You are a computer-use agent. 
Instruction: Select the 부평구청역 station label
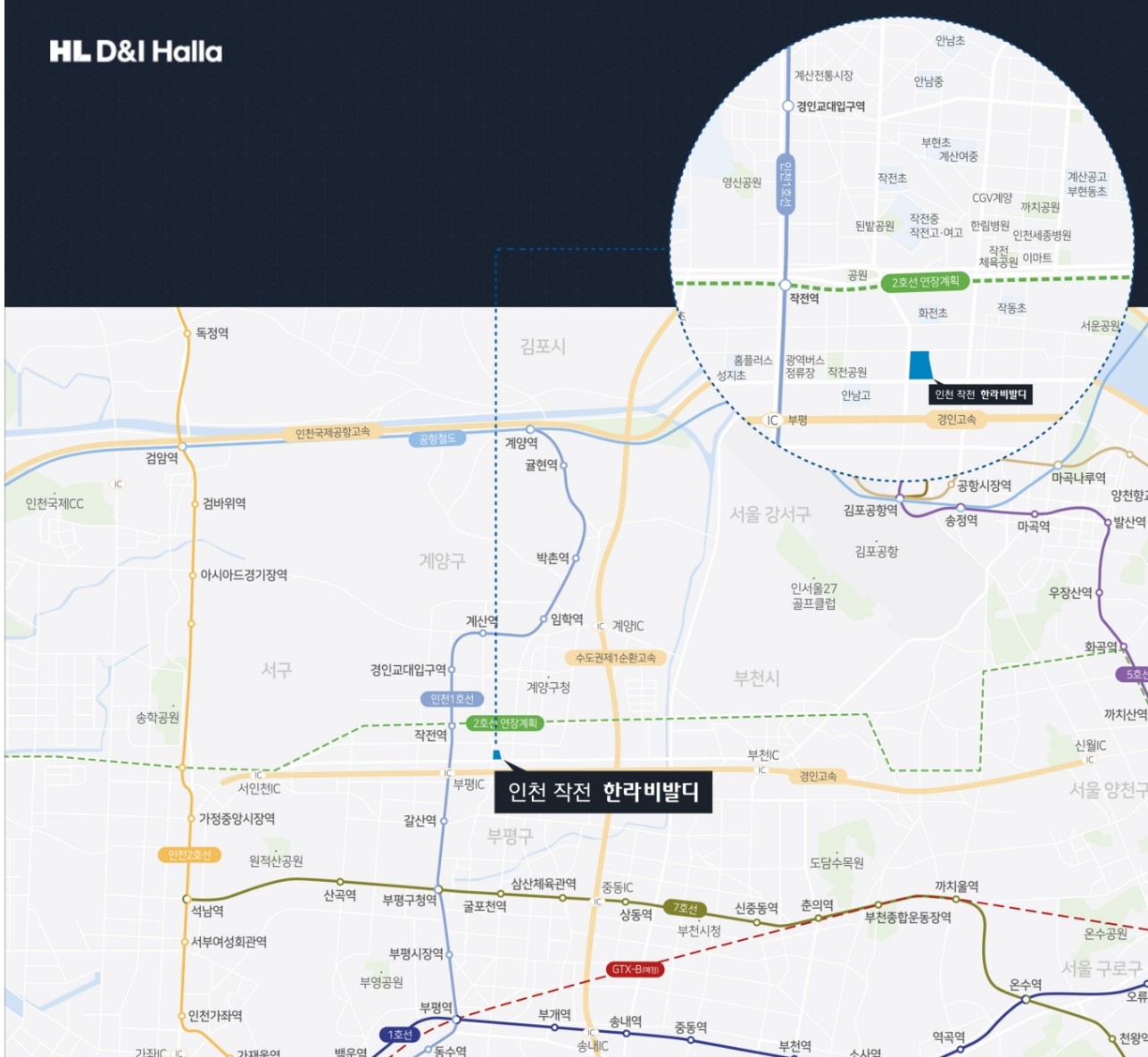(409, 900)
